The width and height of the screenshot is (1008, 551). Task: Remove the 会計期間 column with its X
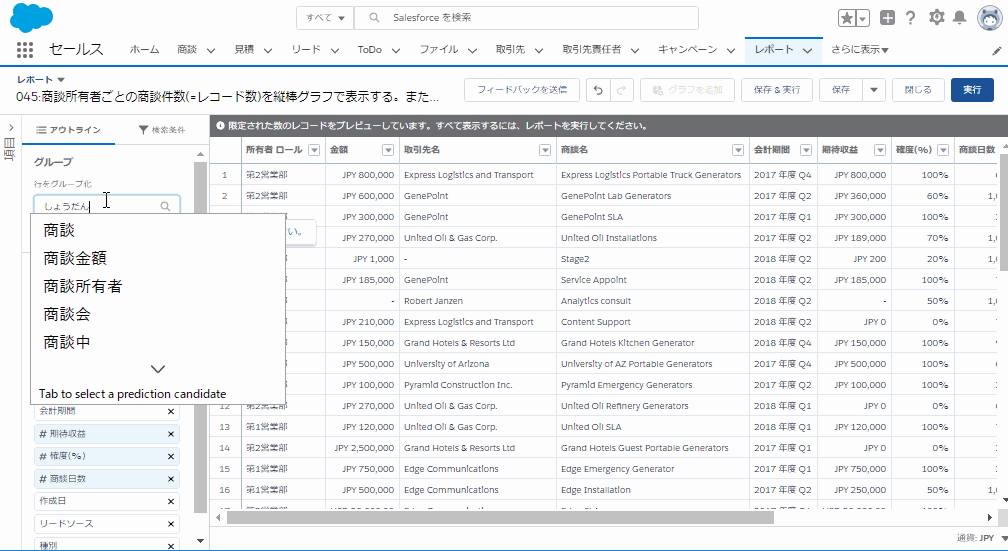coord(171,411)
